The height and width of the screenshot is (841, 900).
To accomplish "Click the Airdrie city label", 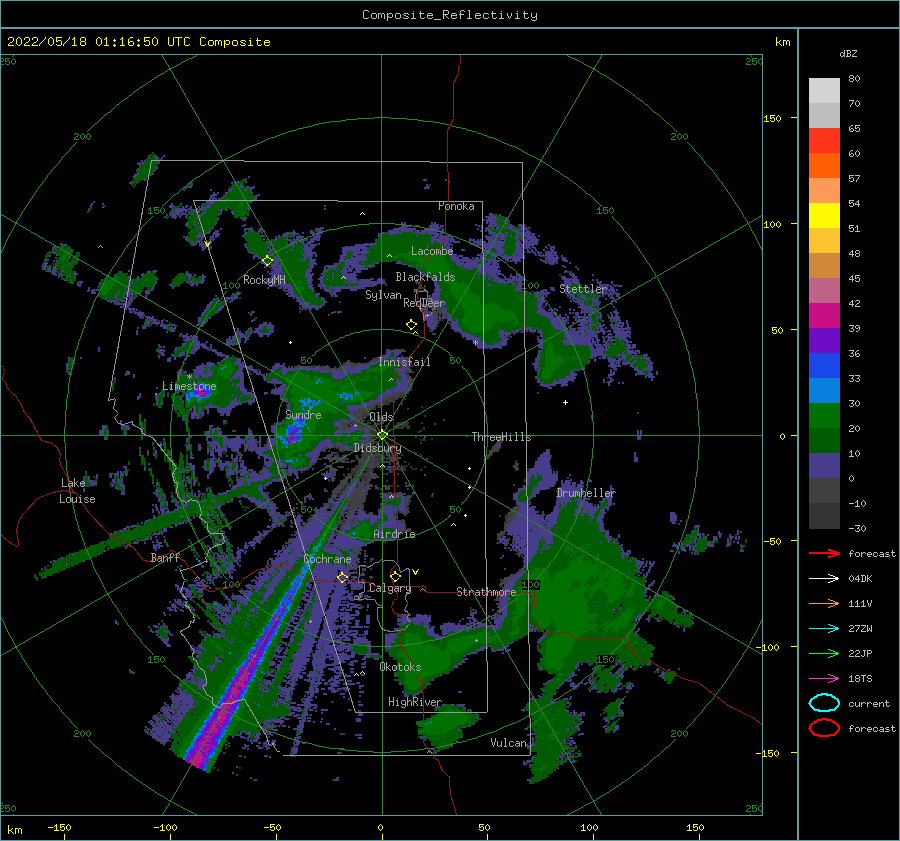I will (394, 534).
